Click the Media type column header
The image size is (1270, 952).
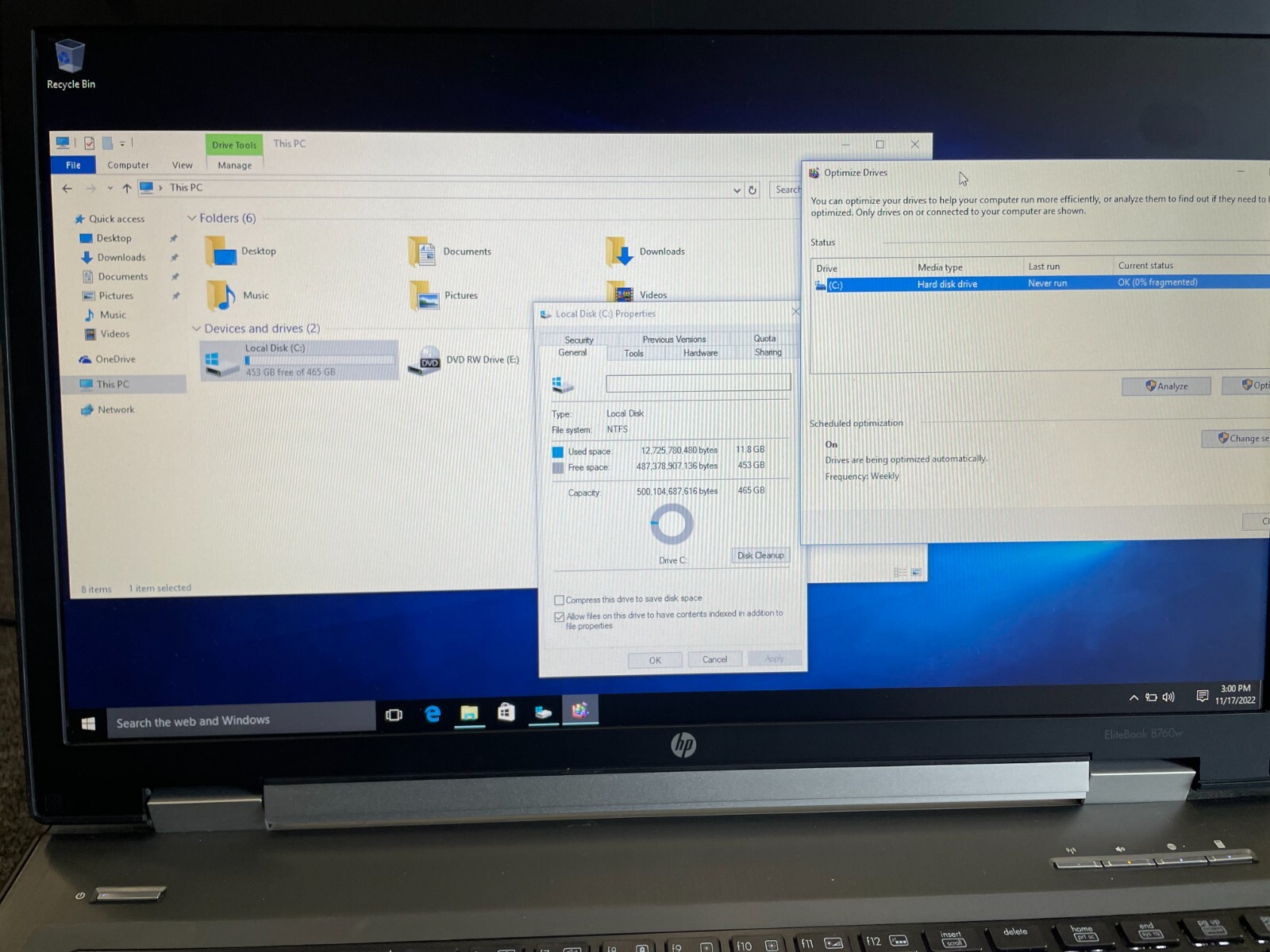pyautogui.click(x=940, y=267)
